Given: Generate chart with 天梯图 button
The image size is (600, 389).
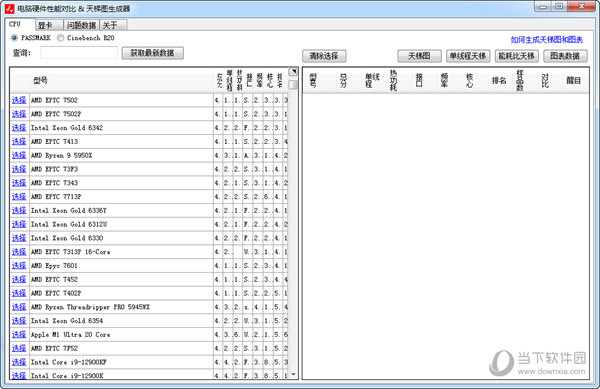Looking at the screenshot, I should [419, 56].
